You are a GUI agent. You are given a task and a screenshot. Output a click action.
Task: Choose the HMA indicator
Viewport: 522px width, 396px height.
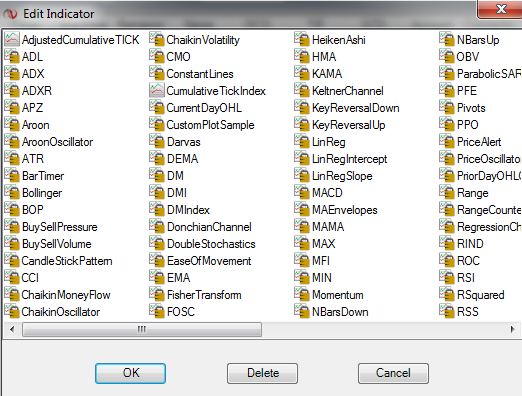coord(324,57)
